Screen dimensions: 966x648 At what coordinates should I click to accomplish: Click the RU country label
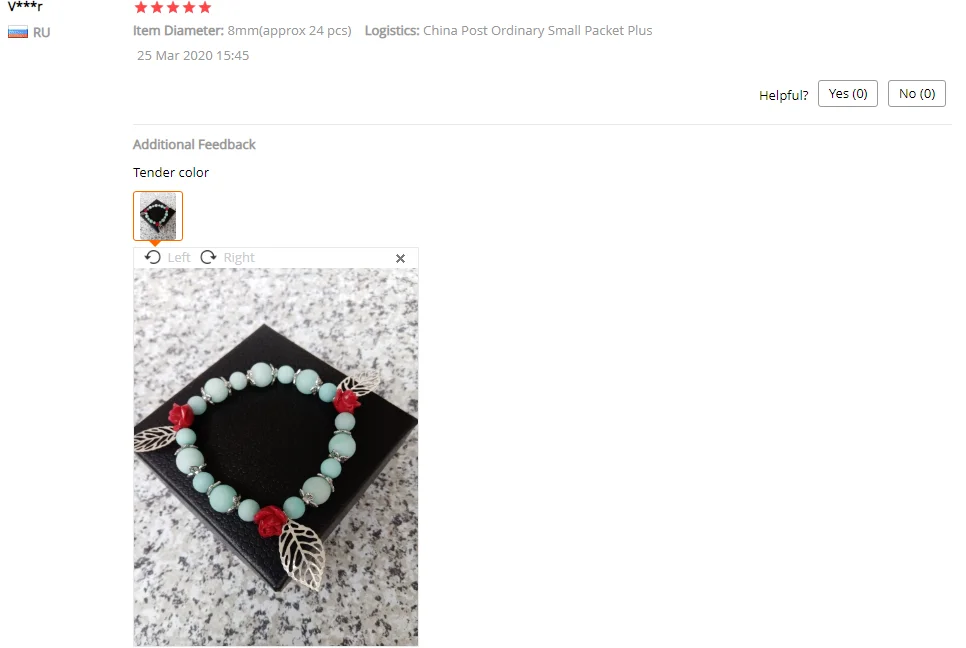[42, 33]
